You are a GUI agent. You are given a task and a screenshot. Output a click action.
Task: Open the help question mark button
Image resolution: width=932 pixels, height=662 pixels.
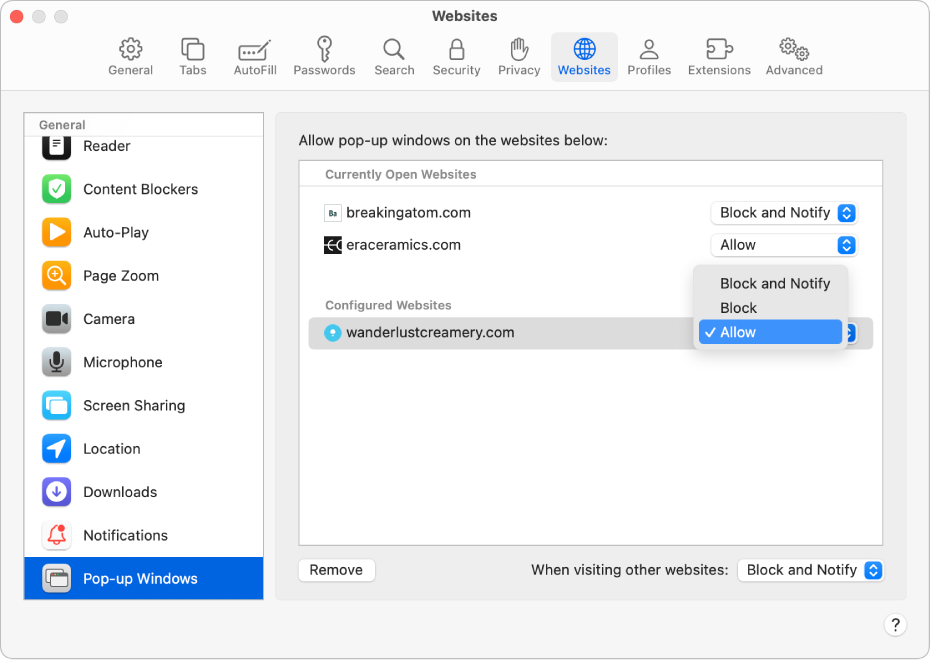pos(895,624)
